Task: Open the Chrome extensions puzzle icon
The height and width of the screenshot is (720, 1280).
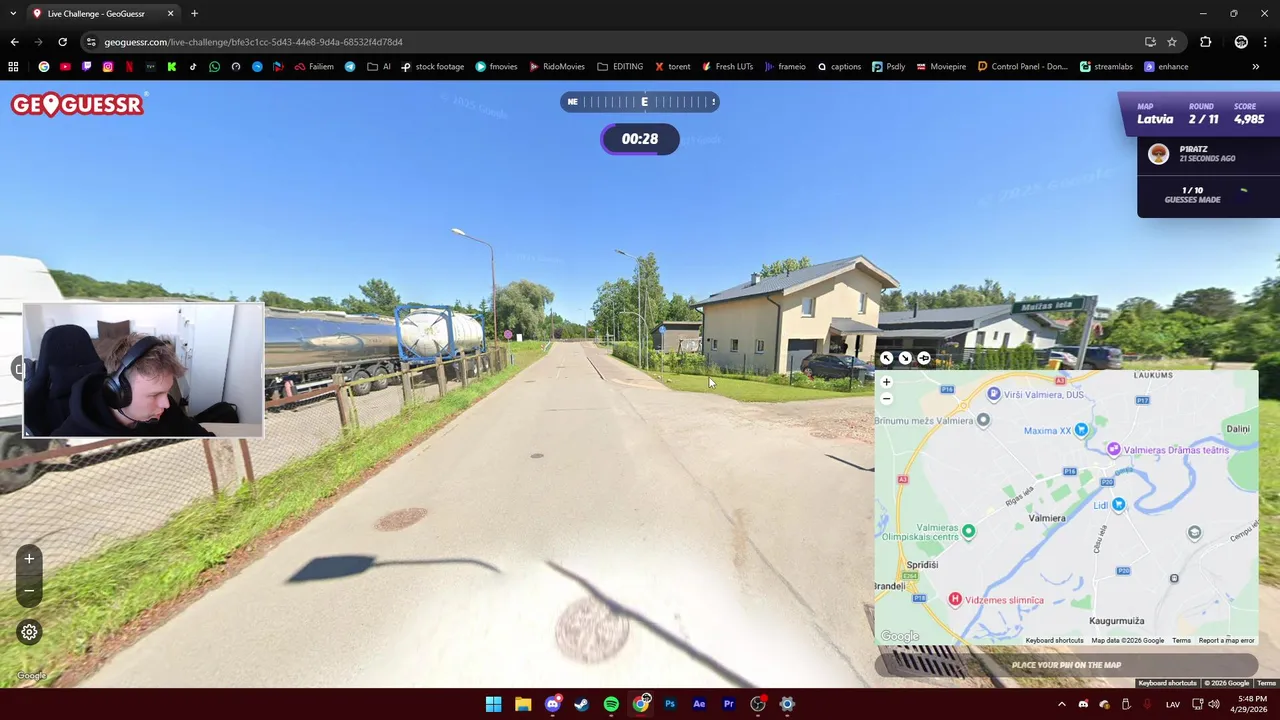Action: [1205, 42]
